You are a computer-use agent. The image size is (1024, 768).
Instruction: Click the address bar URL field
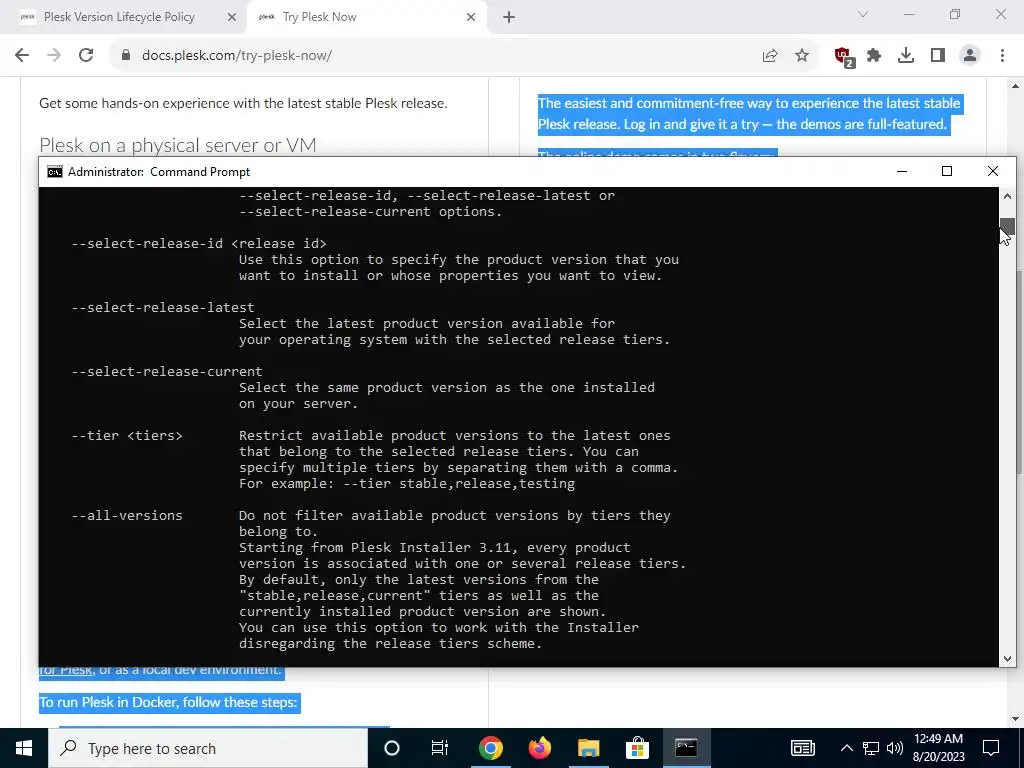[x=431, y=56]
